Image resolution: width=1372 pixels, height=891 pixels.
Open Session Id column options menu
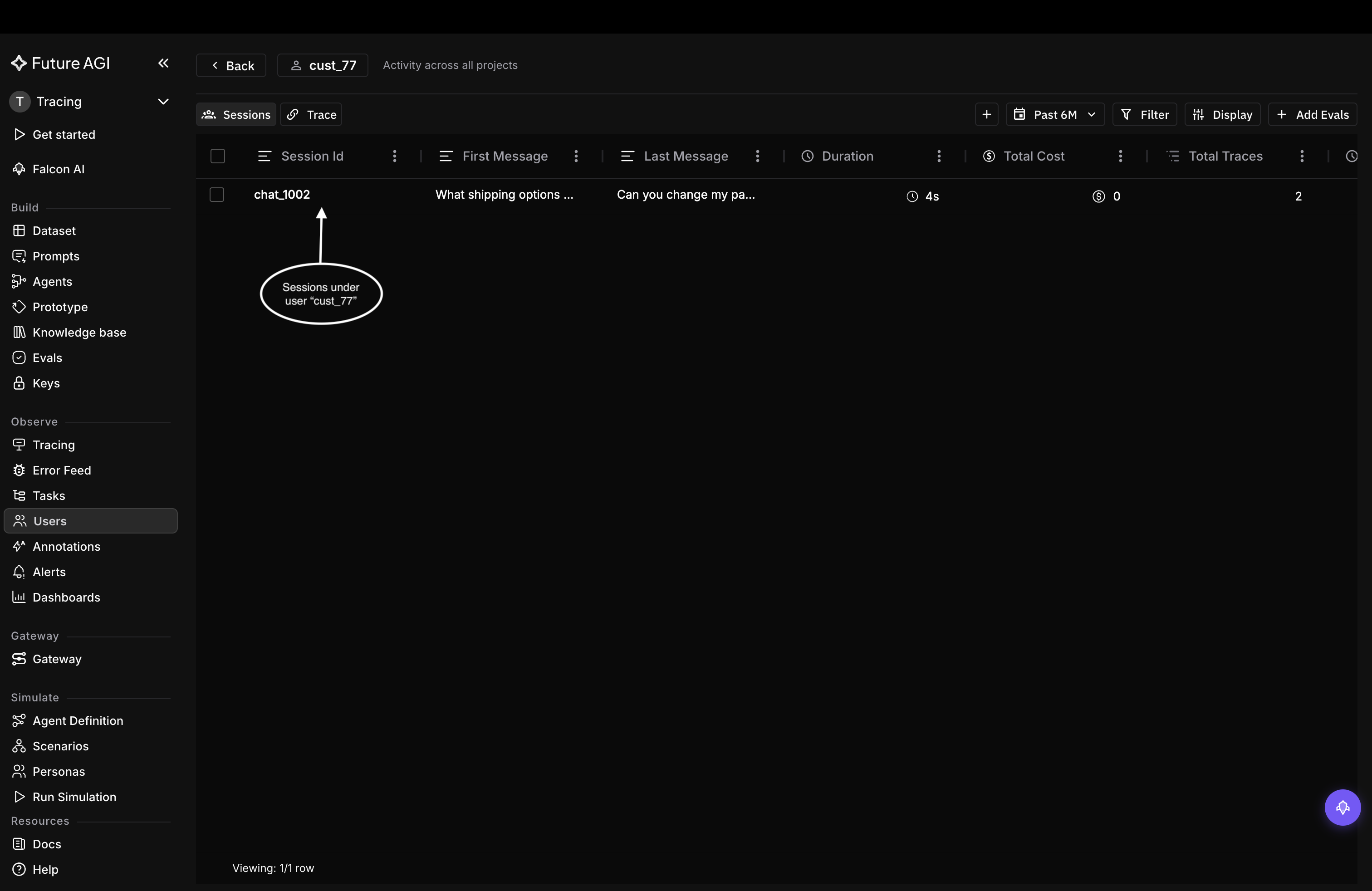click(x=394, y=156)
